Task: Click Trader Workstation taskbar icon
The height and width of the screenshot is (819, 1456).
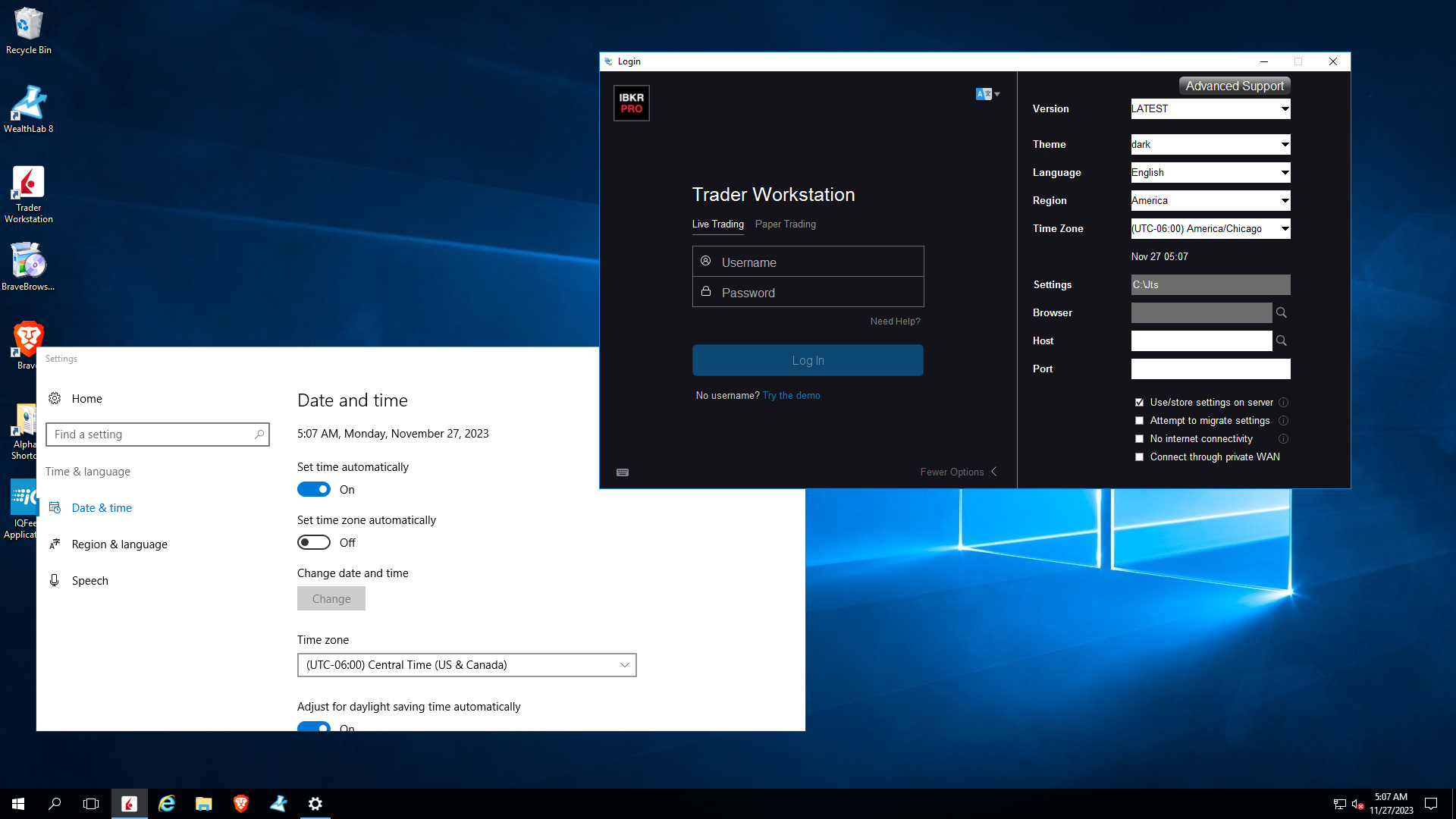Action: (x=130, y=804)
